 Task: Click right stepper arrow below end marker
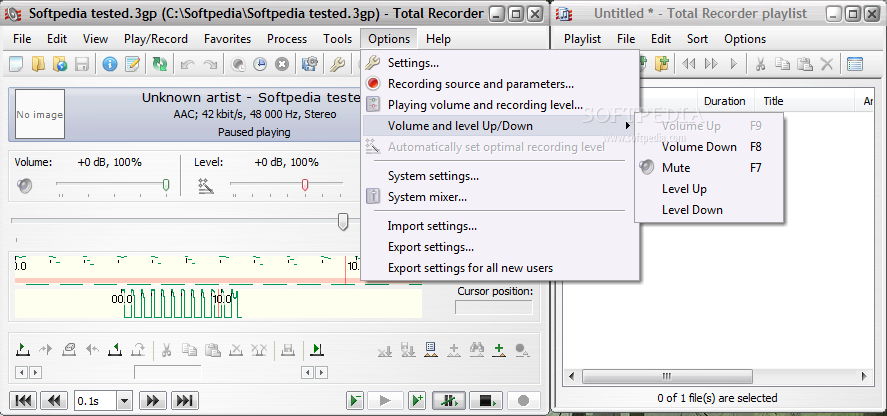321,372
